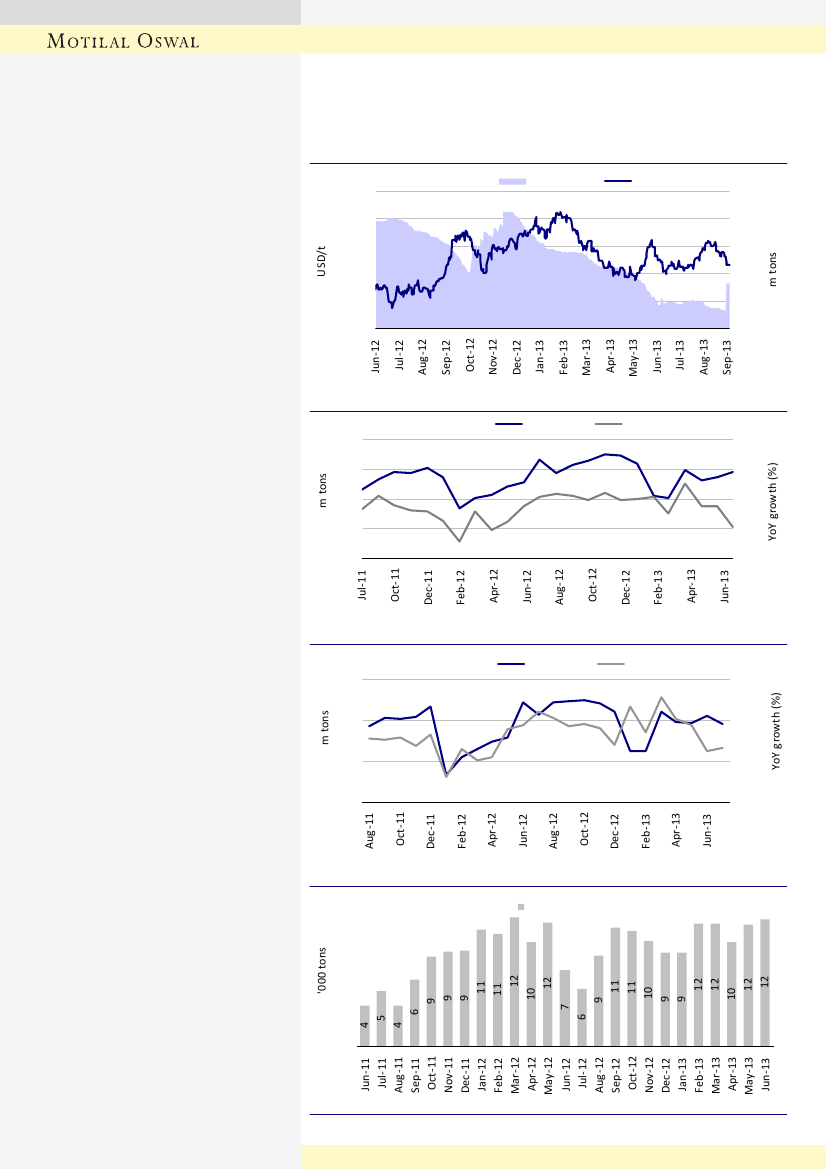Click the m tons label right of top chart
This screenshot has height=1169, width=826.
pyautogui.click(x=773, y=268)
